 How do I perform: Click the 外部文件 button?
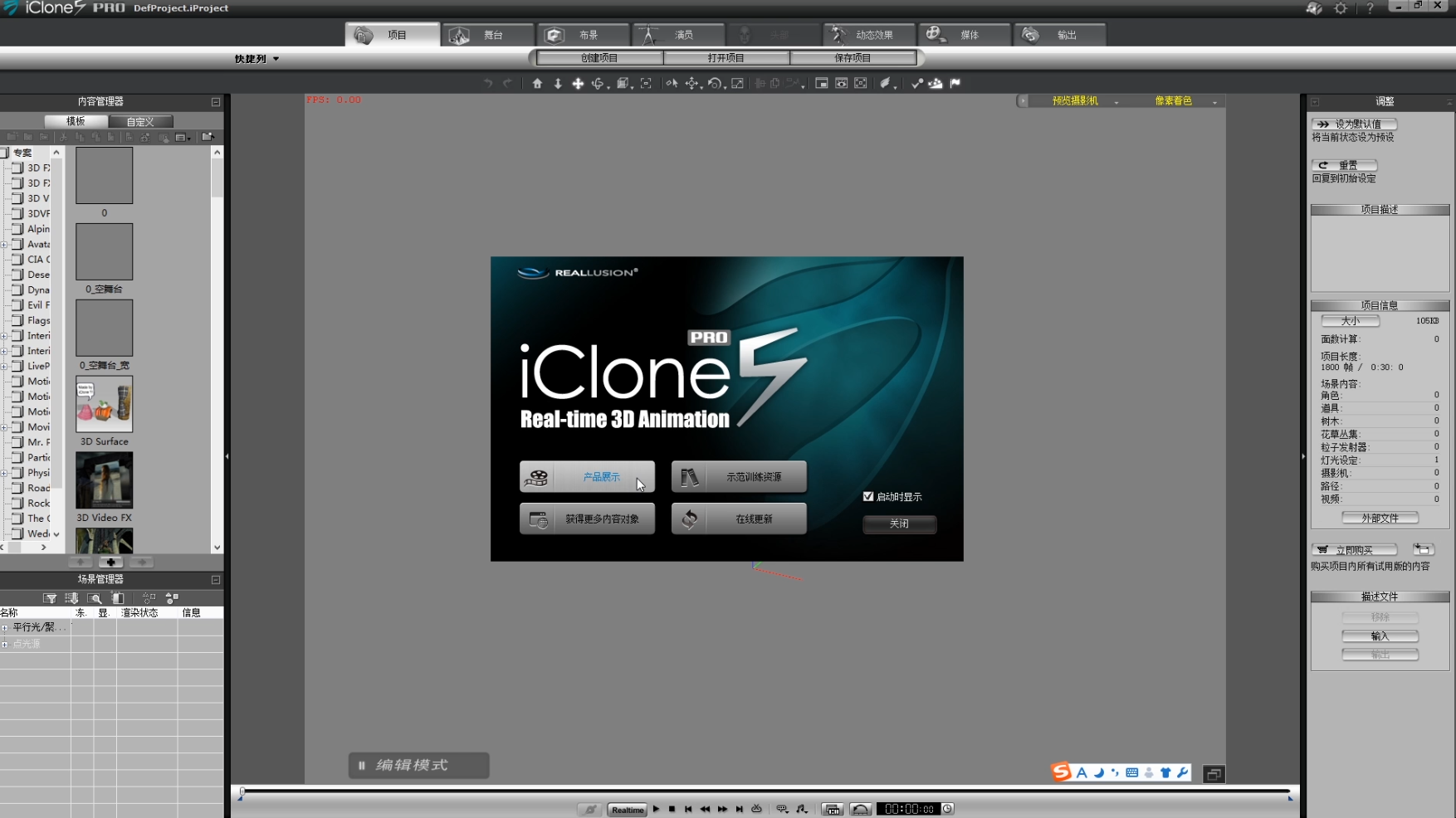click(x=1380, y=519)
